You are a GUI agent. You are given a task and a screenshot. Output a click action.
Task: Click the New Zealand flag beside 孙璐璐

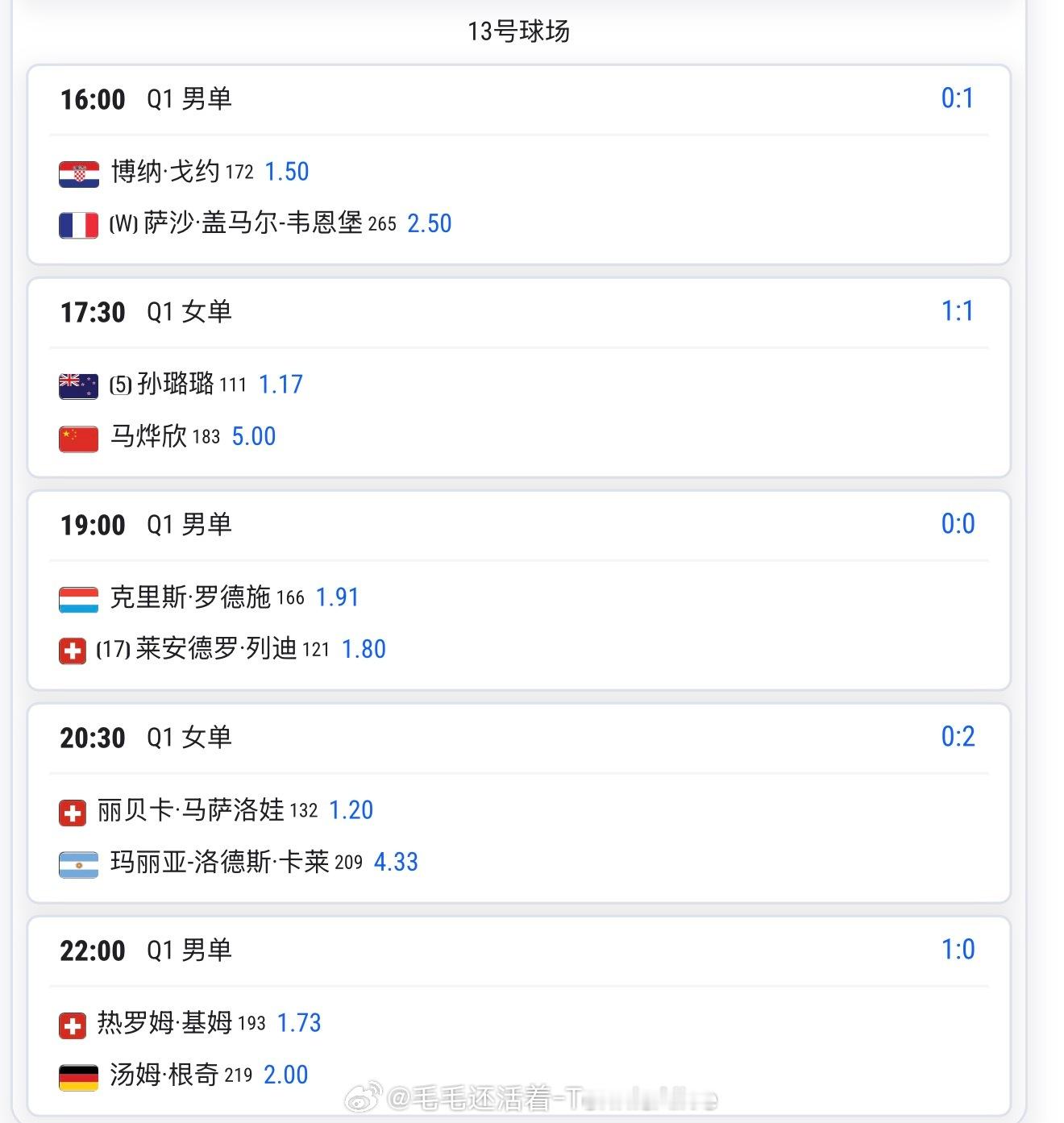(79, 386)
